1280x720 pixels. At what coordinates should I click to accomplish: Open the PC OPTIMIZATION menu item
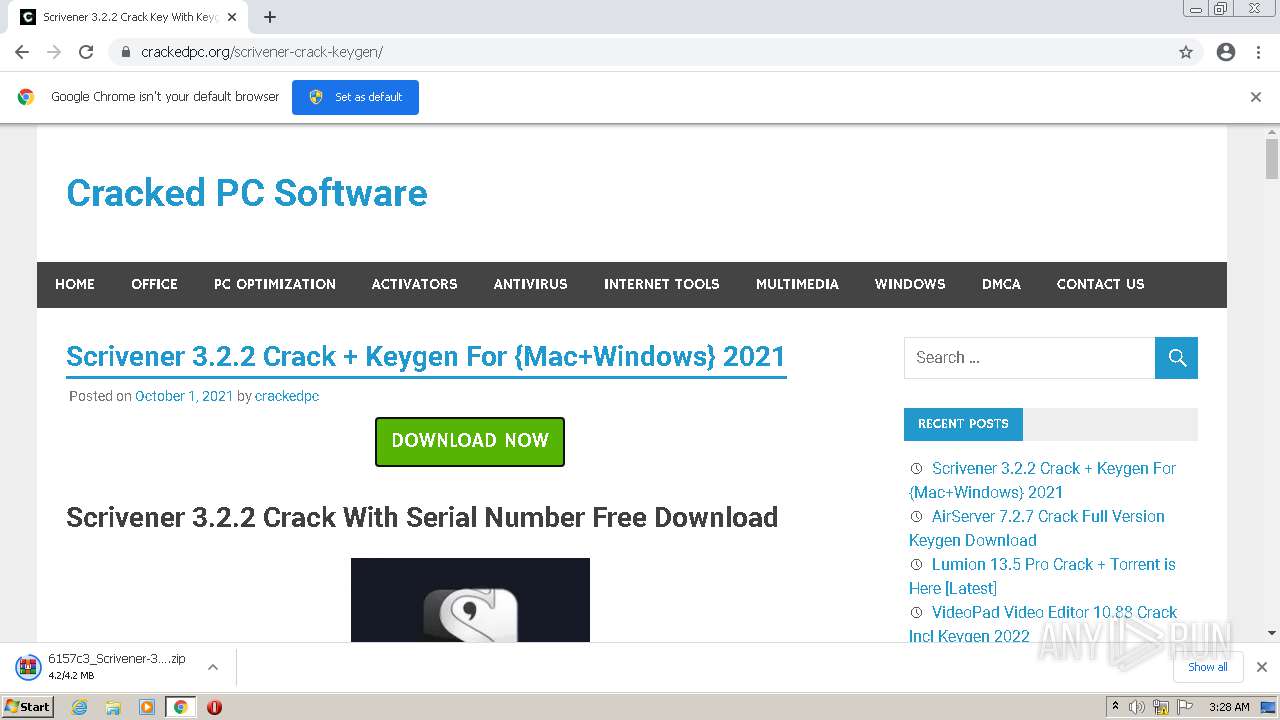coord(275,284)
